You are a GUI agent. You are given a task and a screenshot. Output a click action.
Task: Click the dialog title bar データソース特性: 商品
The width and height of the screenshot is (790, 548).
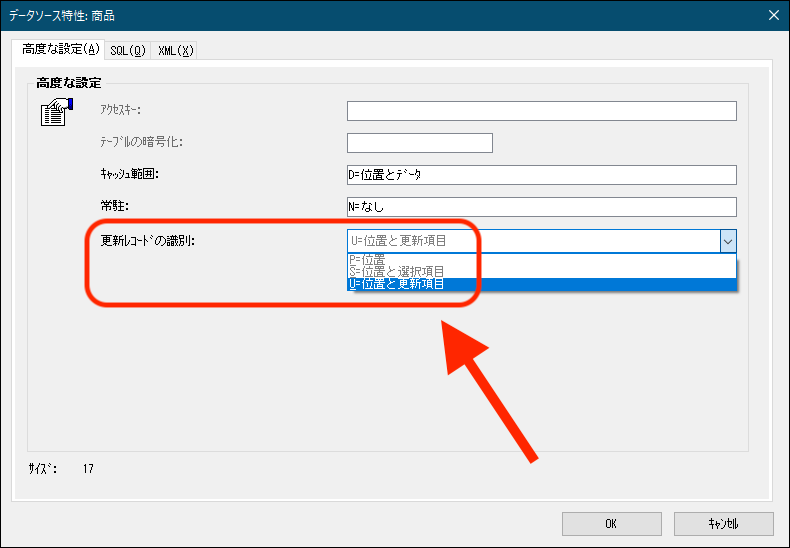coord(300,15)
